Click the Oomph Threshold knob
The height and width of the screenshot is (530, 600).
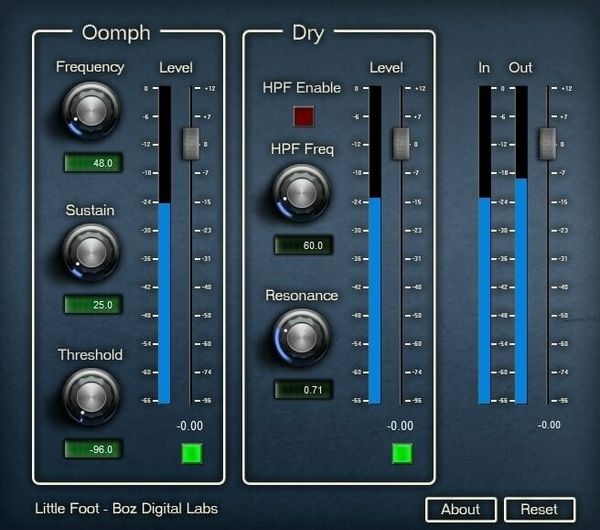point(90,395)
